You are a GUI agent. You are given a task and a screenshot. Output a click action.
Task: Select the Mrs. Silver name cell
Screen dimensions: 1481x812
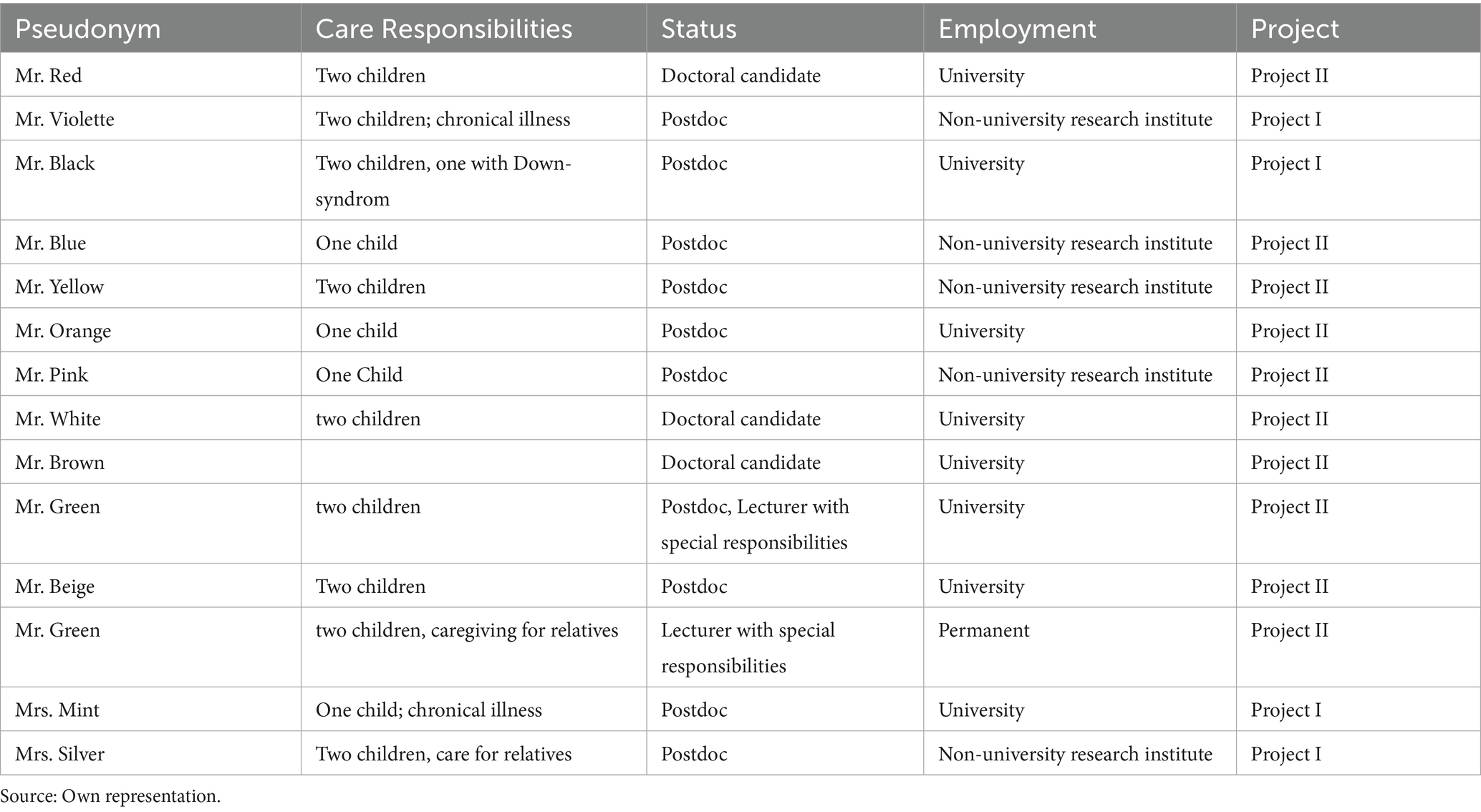[59, 754]
